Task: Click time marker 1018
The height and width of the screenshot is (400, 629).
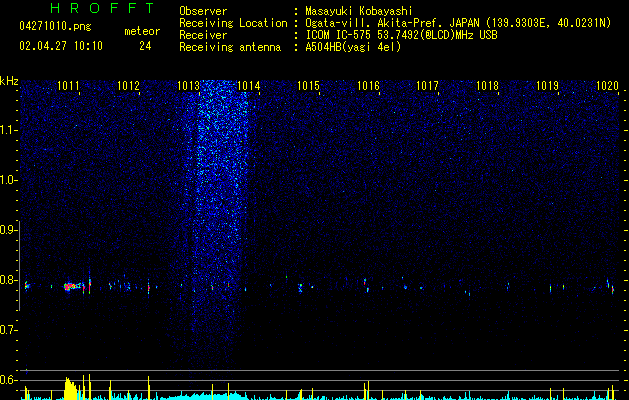Action: click(487, 86)
